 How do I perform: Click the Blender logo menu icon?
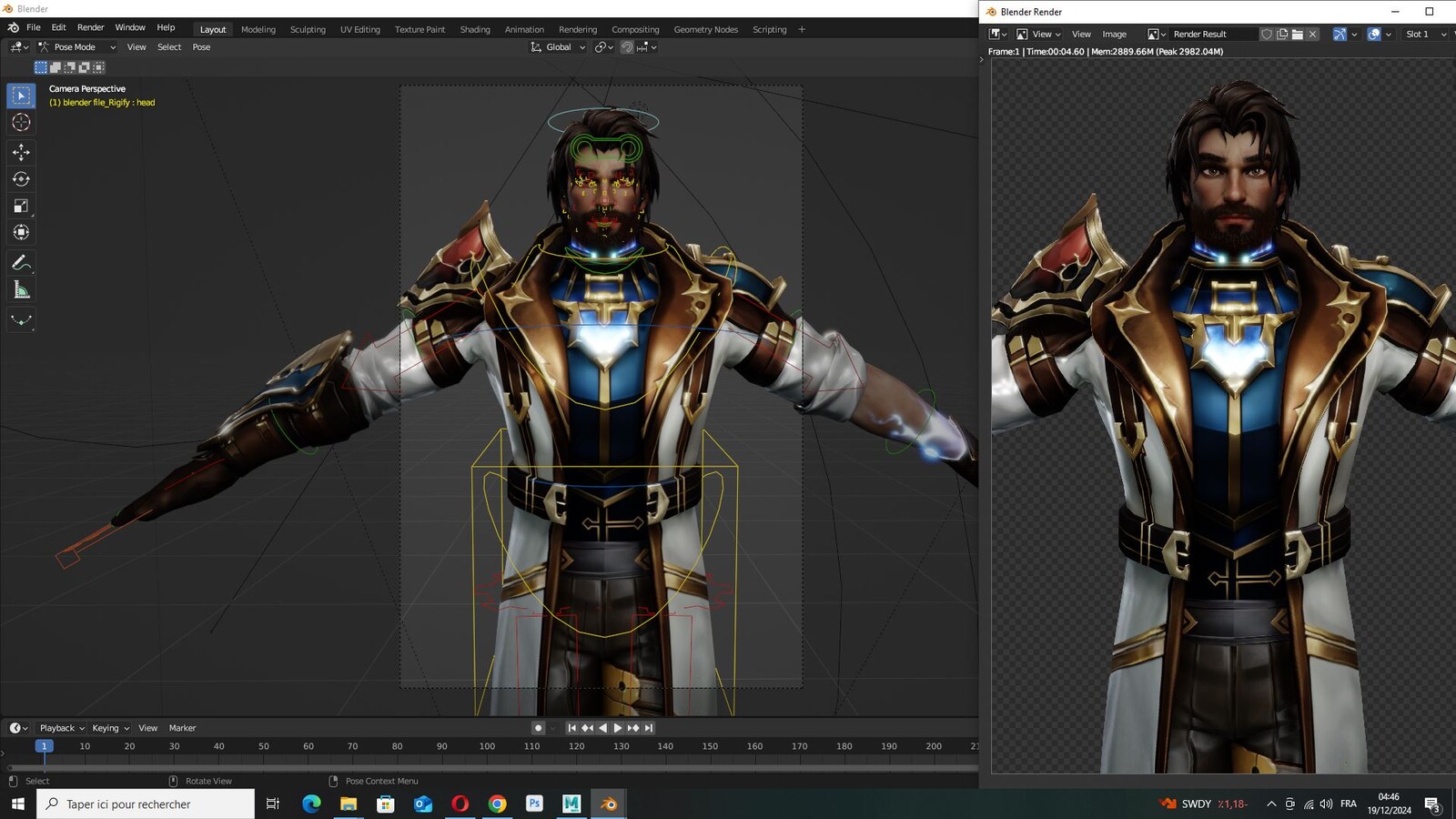click(x=13, y=28)
